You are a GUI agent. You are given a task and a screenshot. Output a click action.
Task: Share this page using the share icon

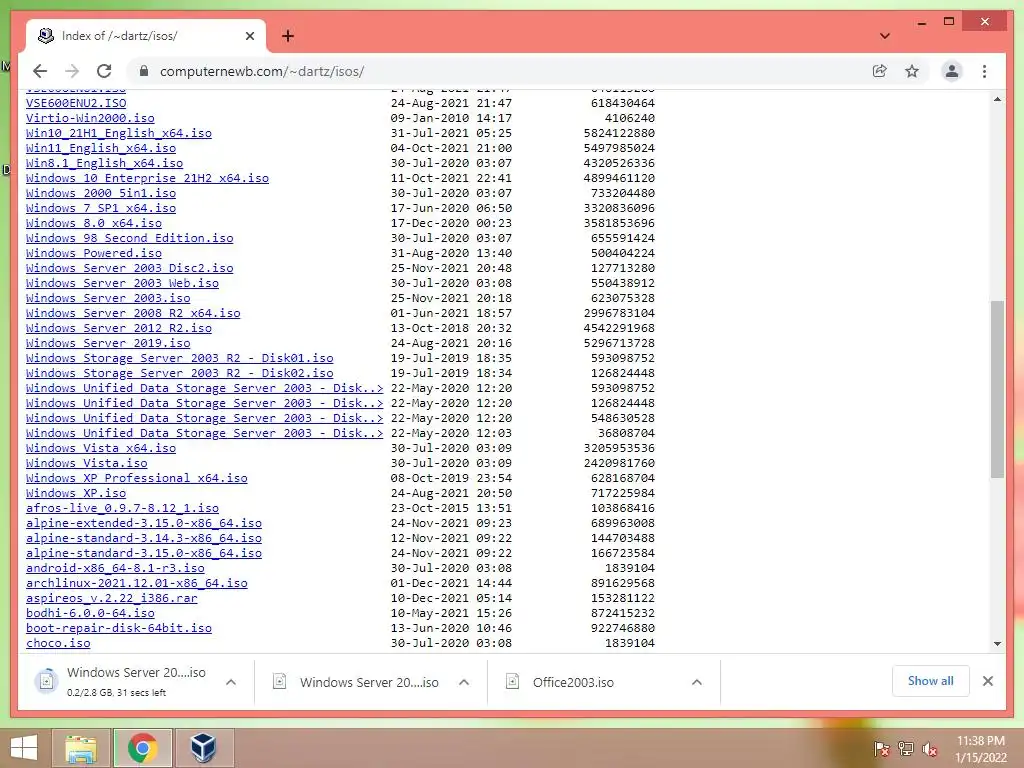(880, 71)
